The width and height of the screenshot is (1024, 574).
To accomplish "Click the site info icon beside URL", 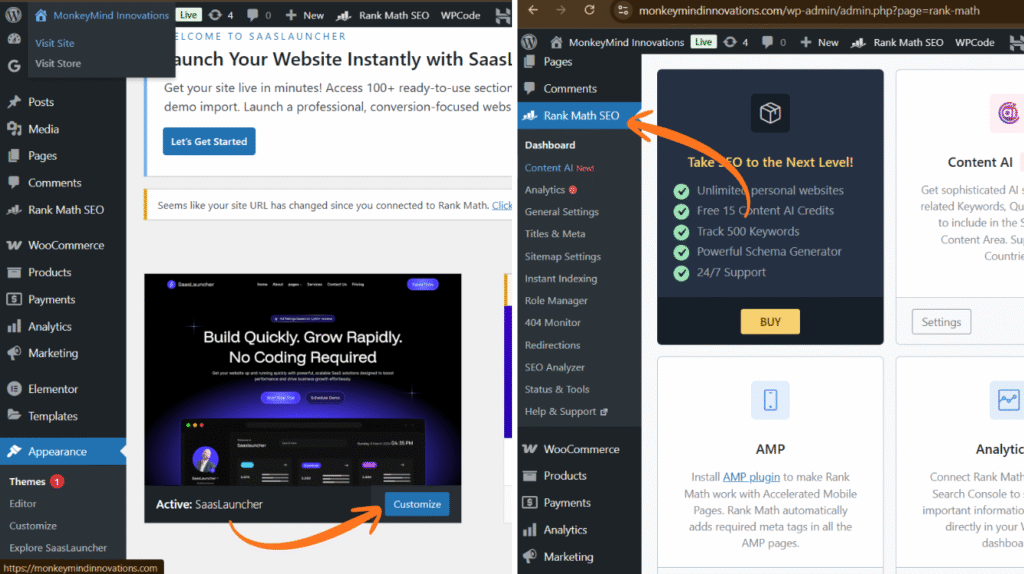I will click(621, 11).
